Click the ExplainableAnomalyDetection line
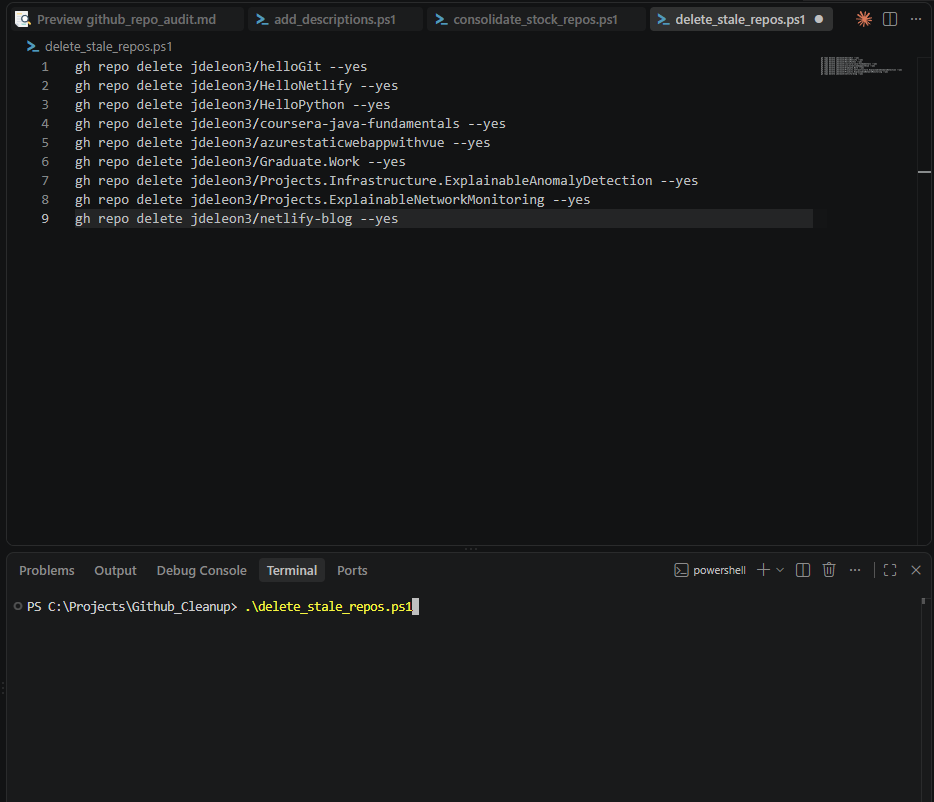This screenshot has width=934, height=802. 387,181
